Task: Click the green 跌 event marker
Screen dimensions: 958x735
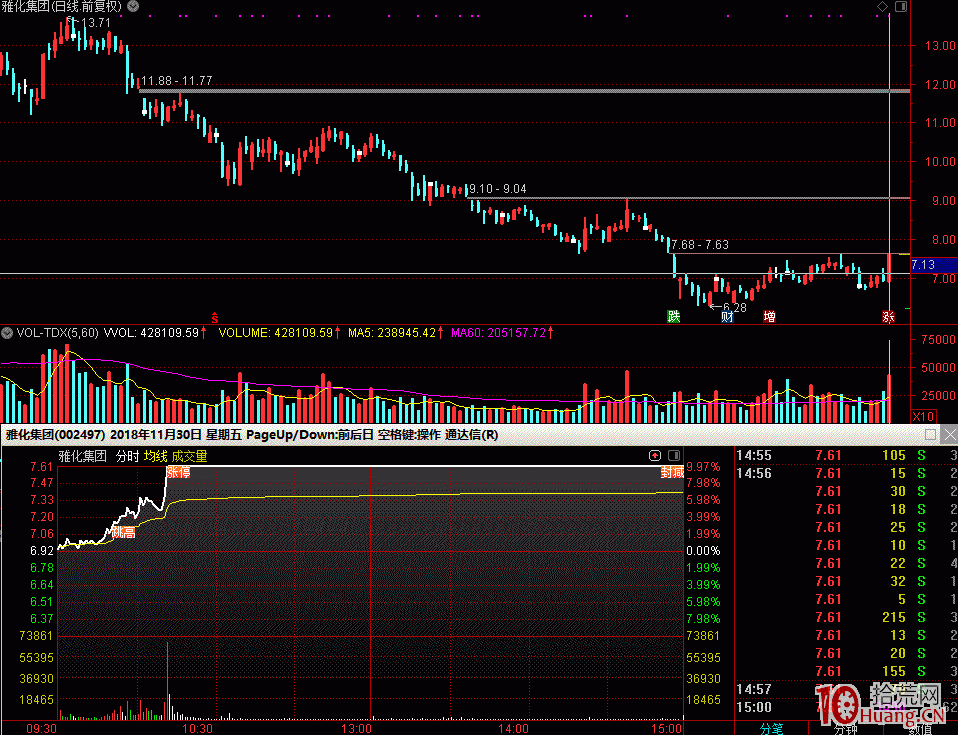Action: click(x=674, y=317)
